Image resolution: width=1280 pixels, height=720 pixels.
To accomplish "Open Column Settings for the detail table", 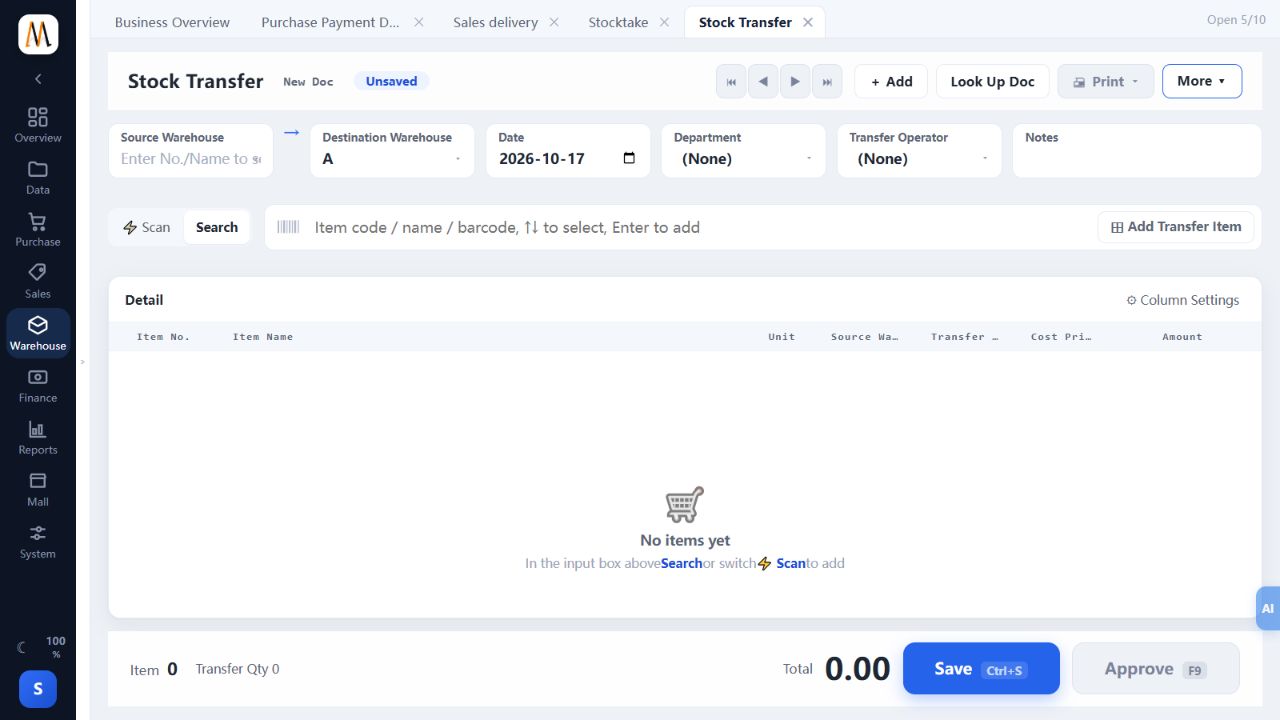I will (x=1182, y=300).
